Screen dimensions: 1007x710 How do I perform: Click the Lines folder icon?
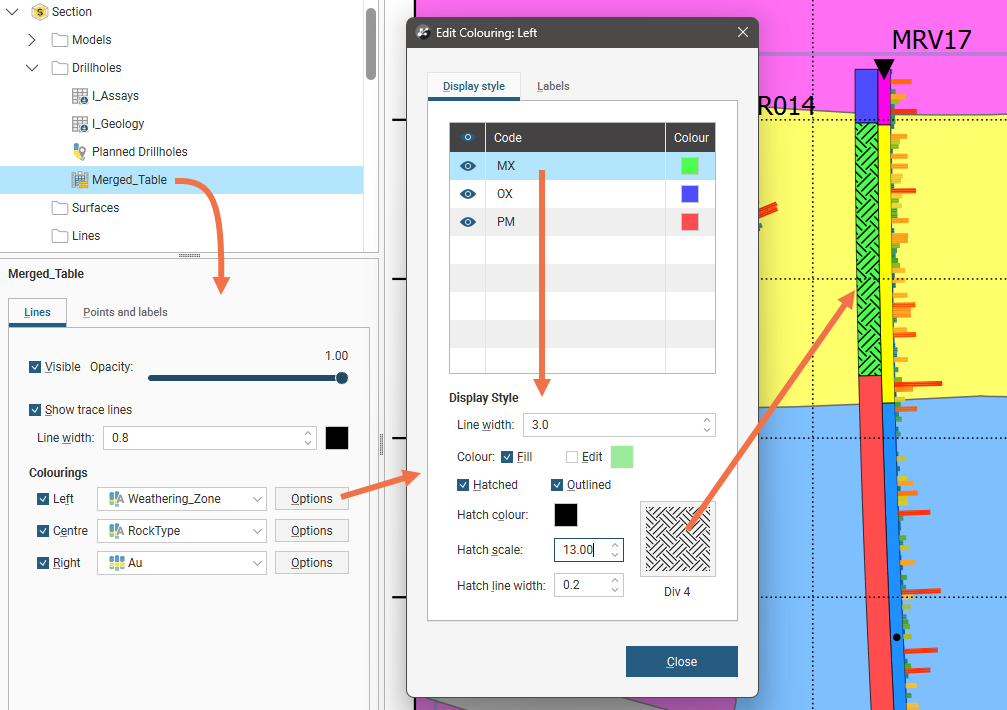(60, 236)
